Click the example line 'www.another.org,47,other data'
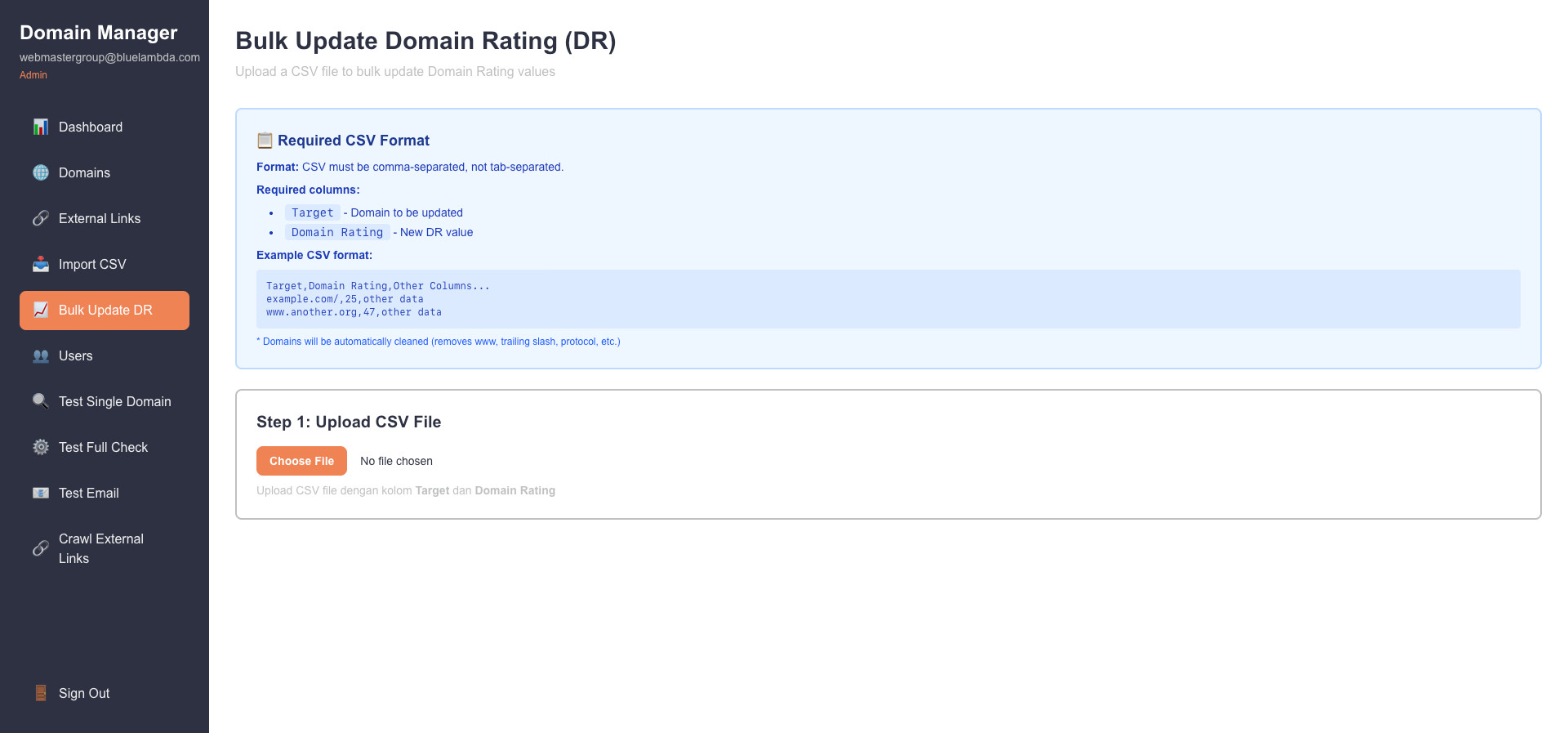 click(x=354, y=312)
